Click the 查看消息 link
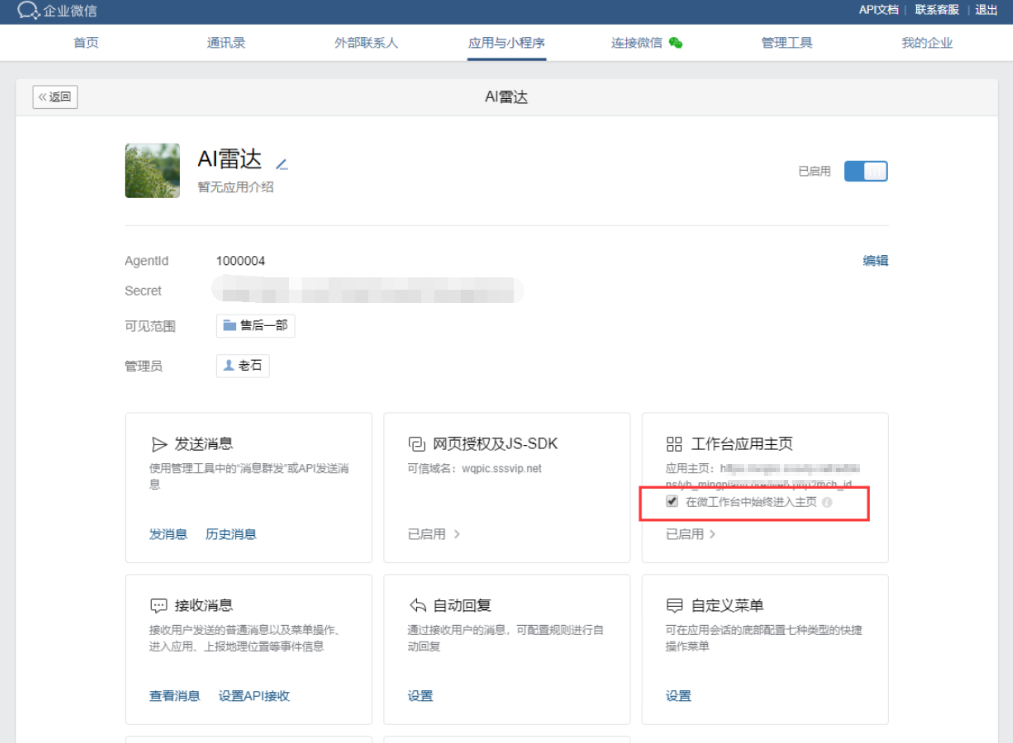The height and width of the screenshot is (743, 1013). point(174,695)
